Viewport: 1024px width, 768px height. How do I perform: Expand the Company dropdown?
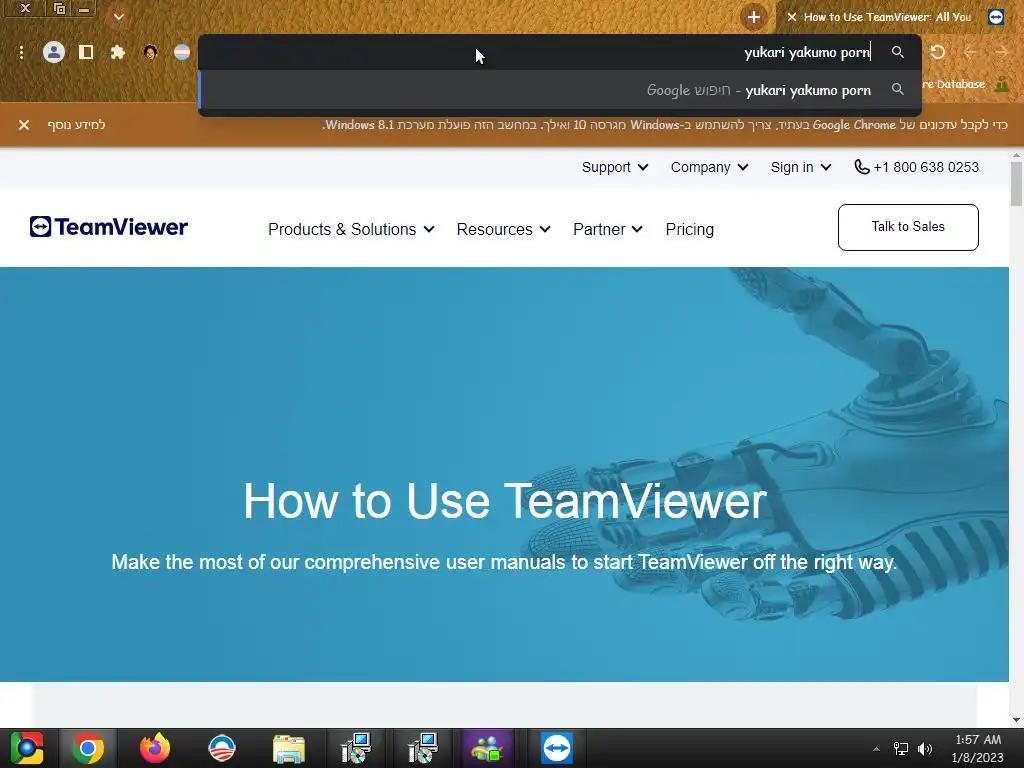[709, 167]
